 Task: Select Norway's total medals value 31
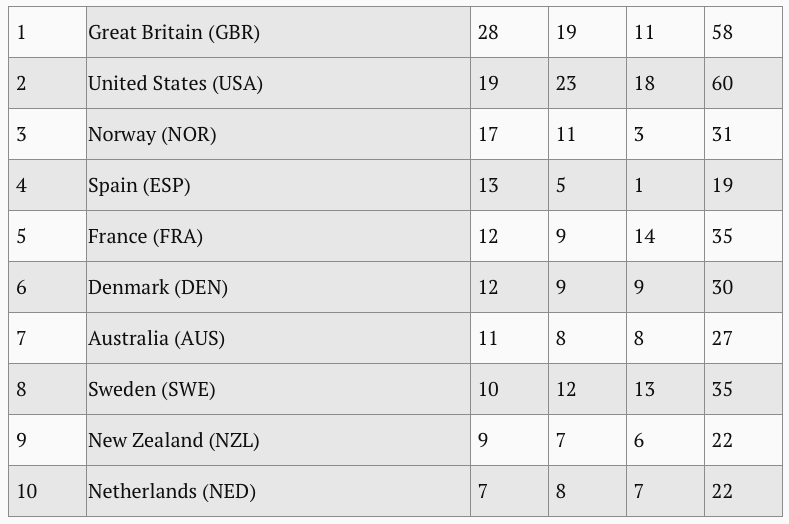tap(743, 134)
